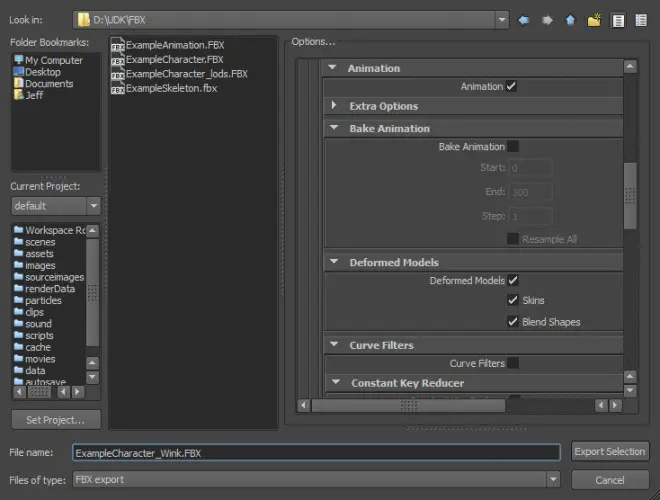
Task: Click project folder list vertical scrollbar thumb
Action: point(92,293)
